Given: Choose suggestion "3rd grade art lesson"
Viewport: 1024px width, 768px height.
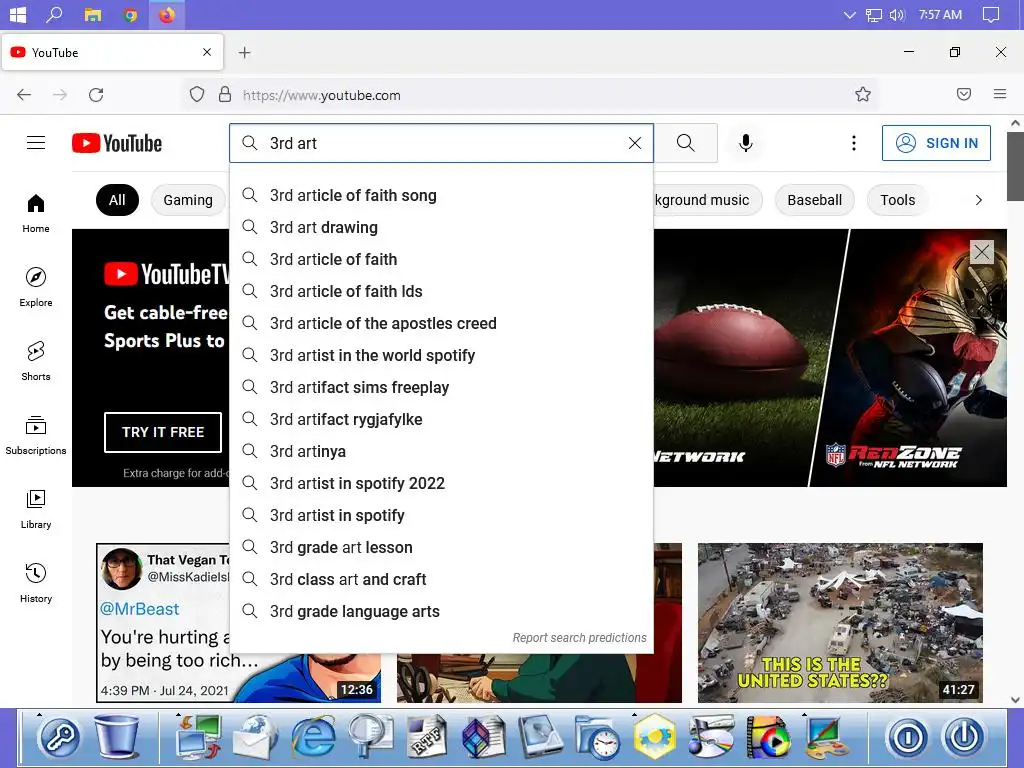Looking at the screenshot, I should coord(441,547).
